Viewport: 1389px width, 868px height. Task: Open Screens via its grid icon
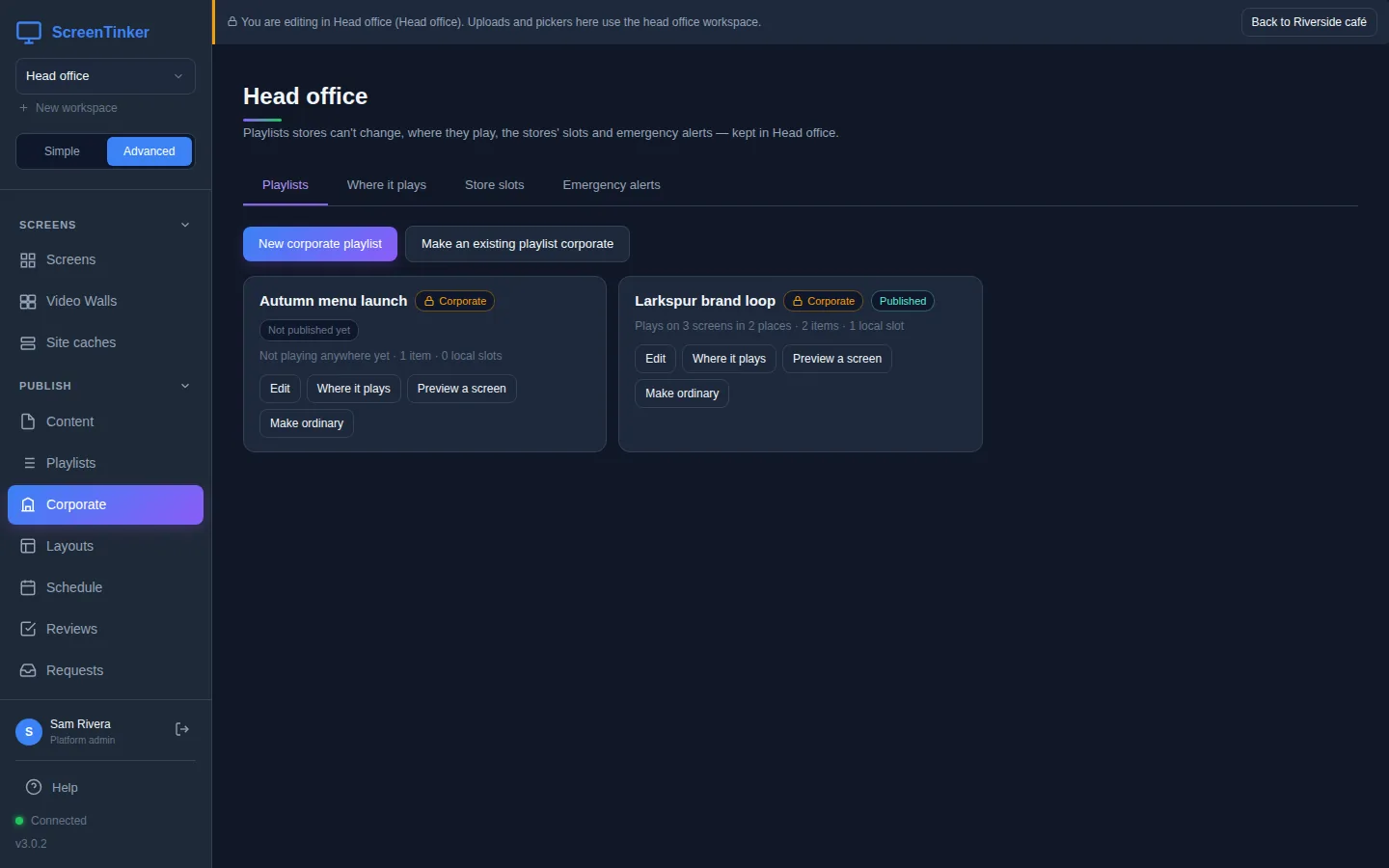(x=28, y=260)
